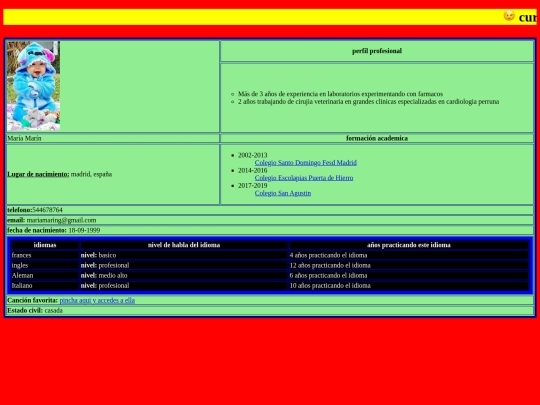This screenshot has width=540, height=405.
Task: Open Colegio Escolapias Puerta de Hierro link
Action: click(x=304, y=178)
